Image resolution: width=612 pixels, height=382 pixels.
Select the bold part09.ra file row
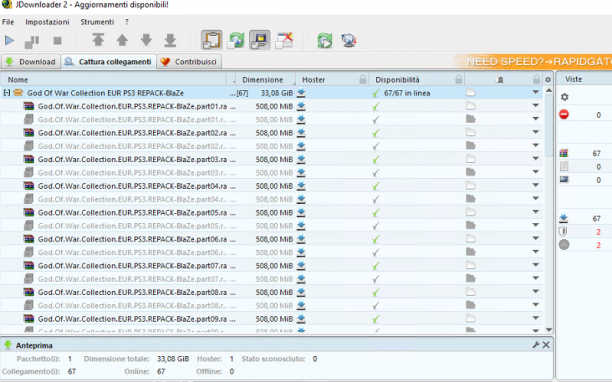(x=271, y=318)
